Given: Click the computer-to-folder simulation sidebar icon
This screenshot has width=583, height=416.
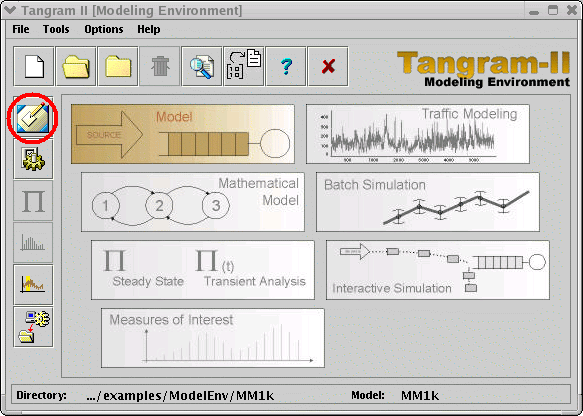Looking at the screenshot, I should pyautogui.click(x=33, y=327).
